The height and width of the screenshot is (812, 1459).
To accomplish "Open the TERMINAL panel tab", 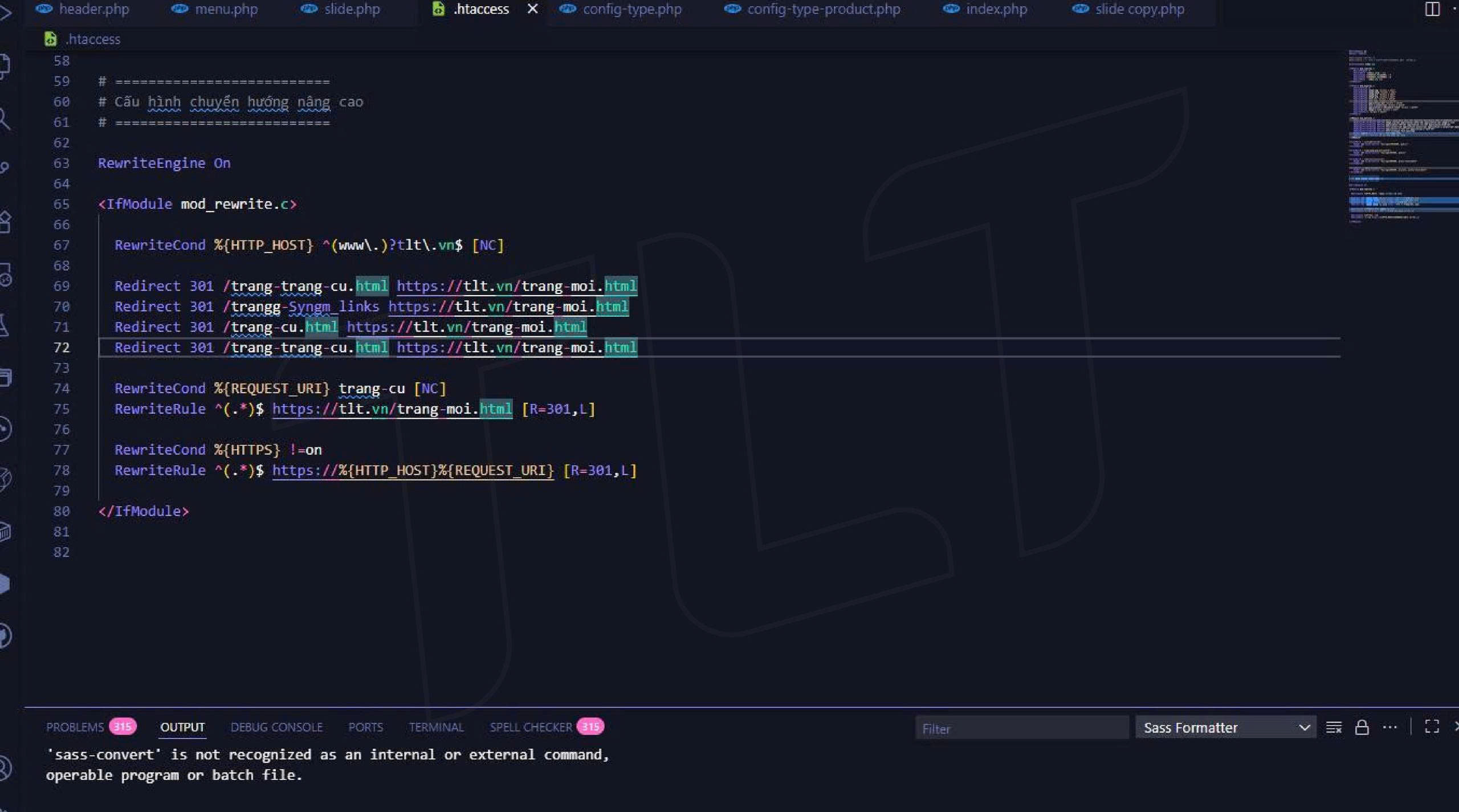I will [436, 728].
